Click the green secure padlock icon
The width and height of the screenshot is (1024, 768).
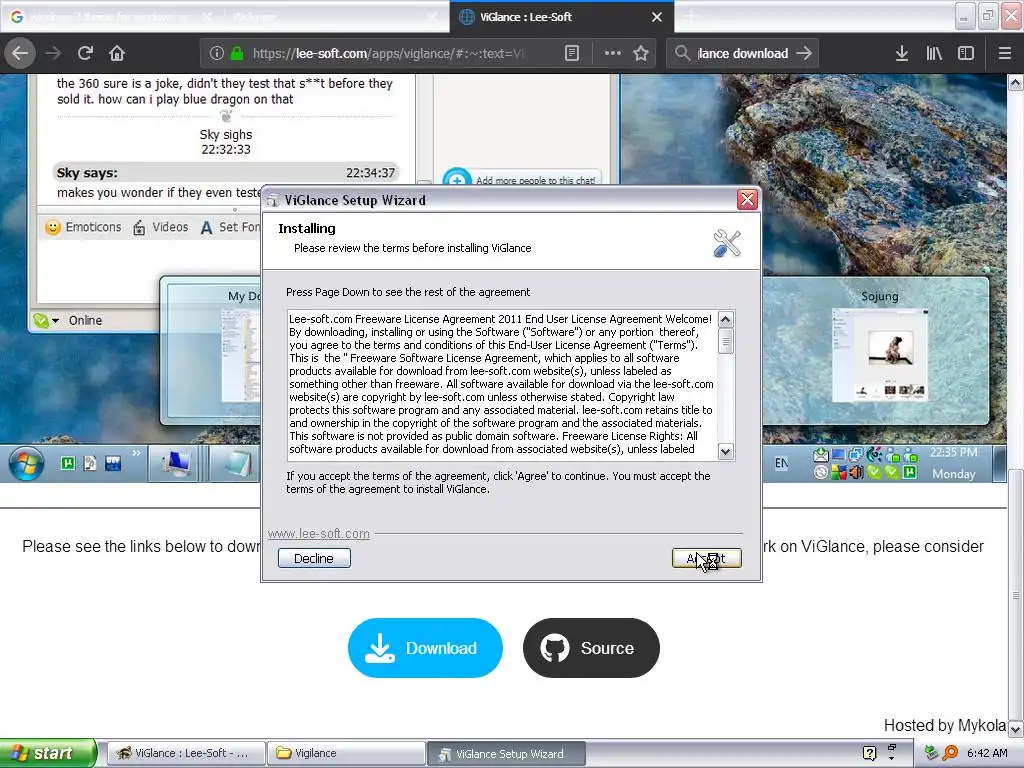click(237, 54)
